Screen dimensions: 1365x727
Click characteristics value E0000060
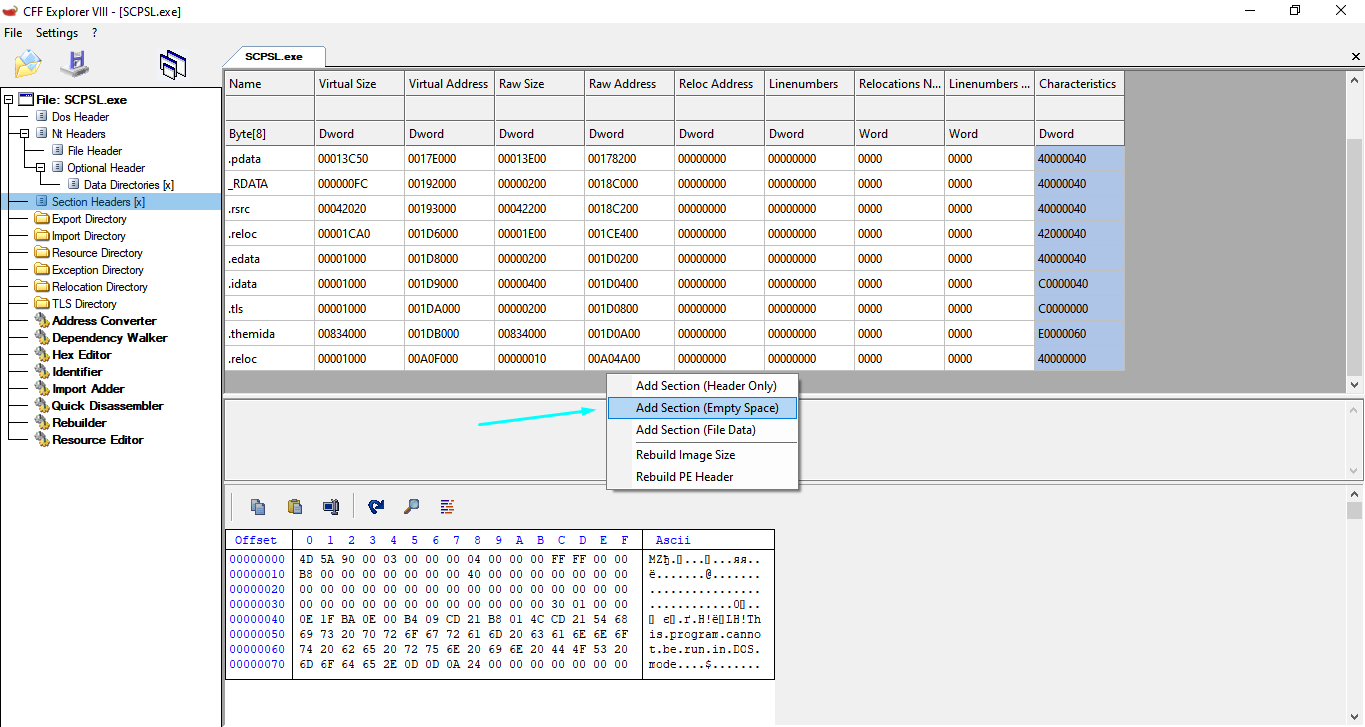tap(1079, 334)
